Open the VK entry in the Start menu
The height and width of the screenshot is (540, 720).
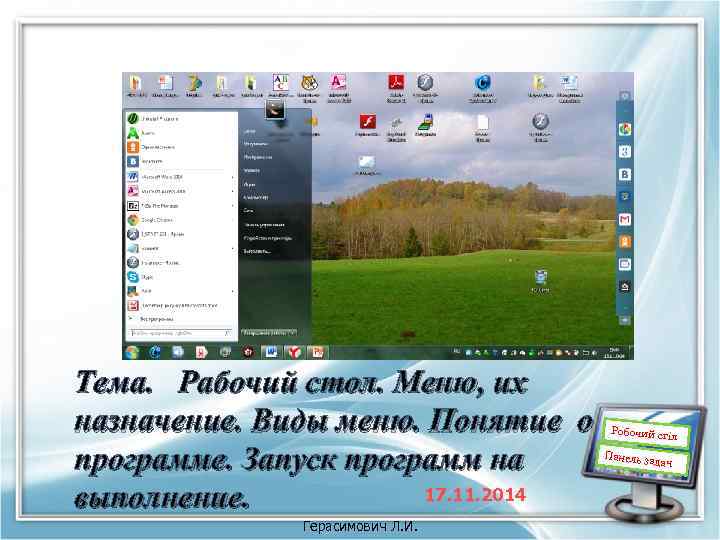coord(181,162)
